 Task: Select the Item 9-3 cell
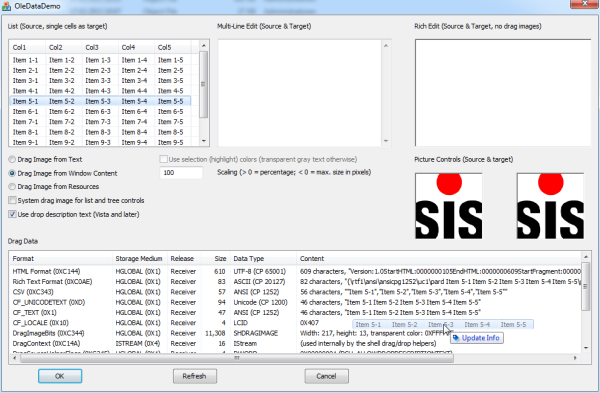point(98,142)
